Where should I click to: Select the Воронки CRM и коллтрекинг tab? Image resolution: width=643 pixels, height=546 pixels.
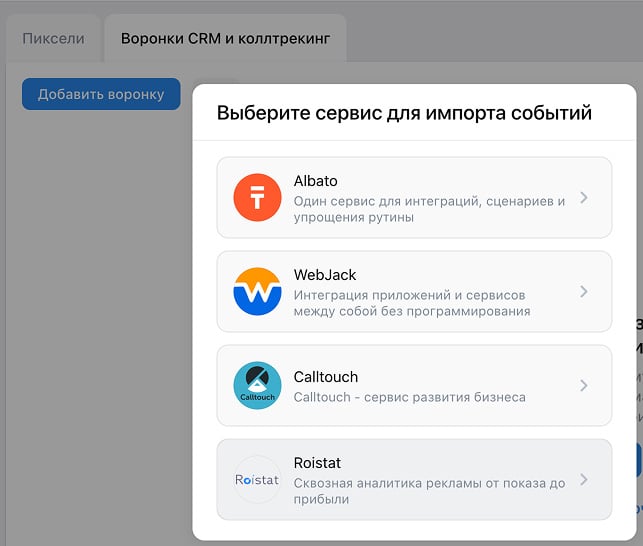pyautogui.click(x=225, y=39)
